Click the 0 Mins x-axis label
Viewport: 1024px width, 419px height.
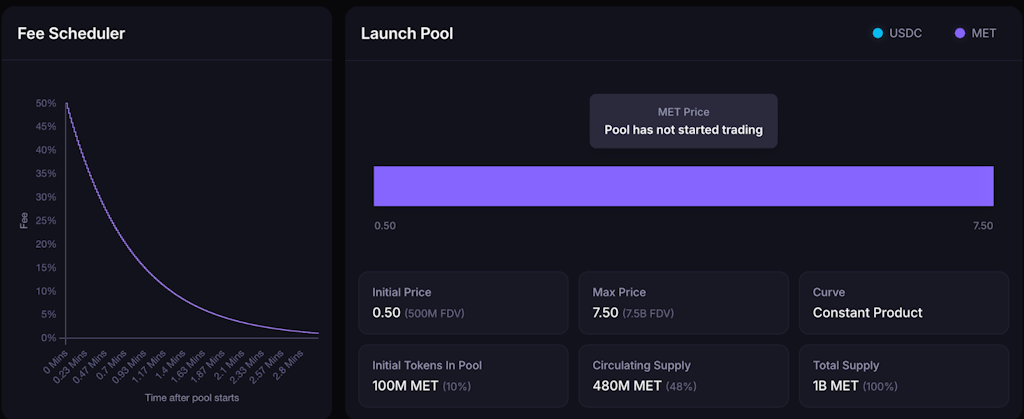[x=56, y=355]
